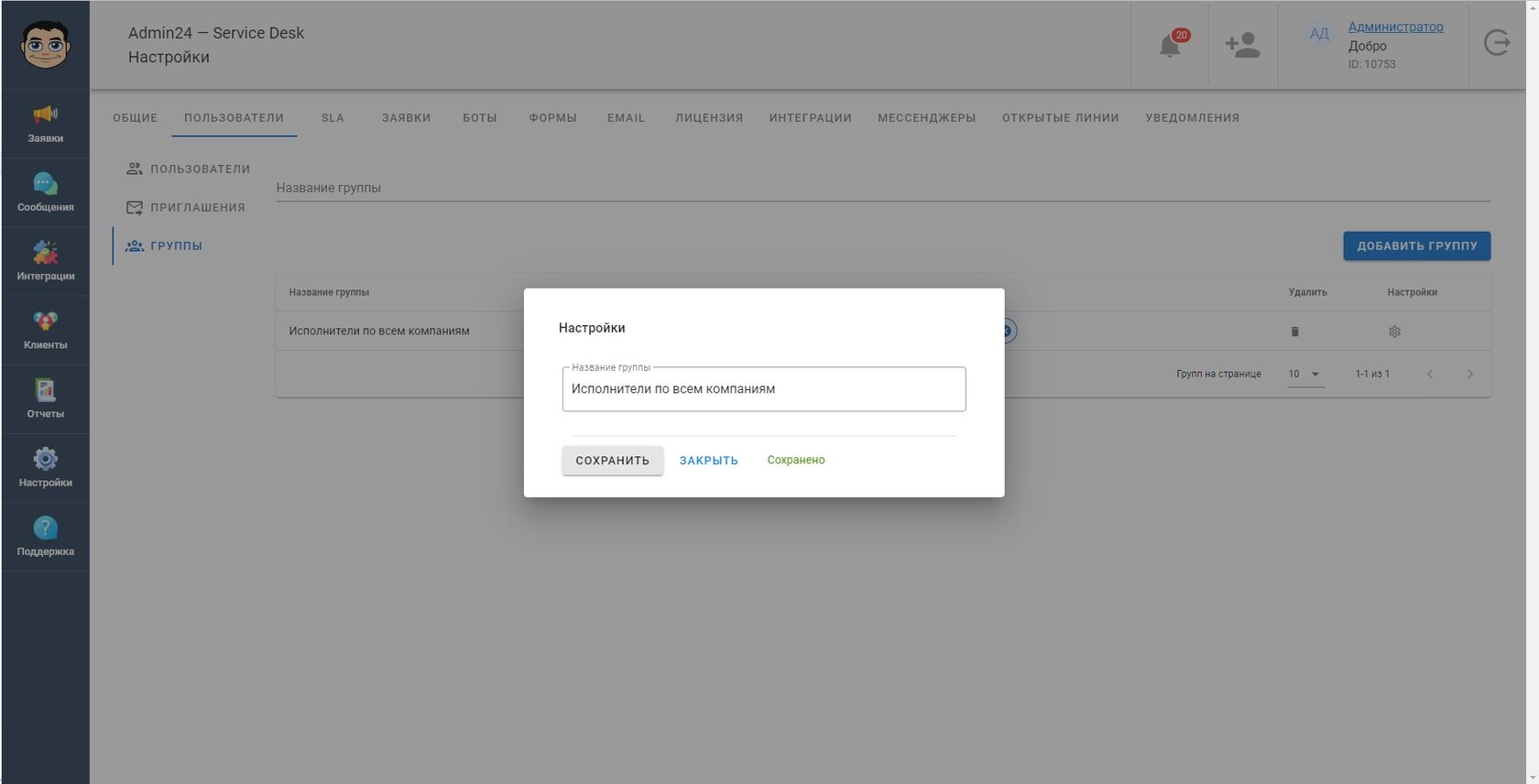Open the groups per page dropdown
The width and height of the screenshot is (1539, 784).
(x=1305, y=374)
